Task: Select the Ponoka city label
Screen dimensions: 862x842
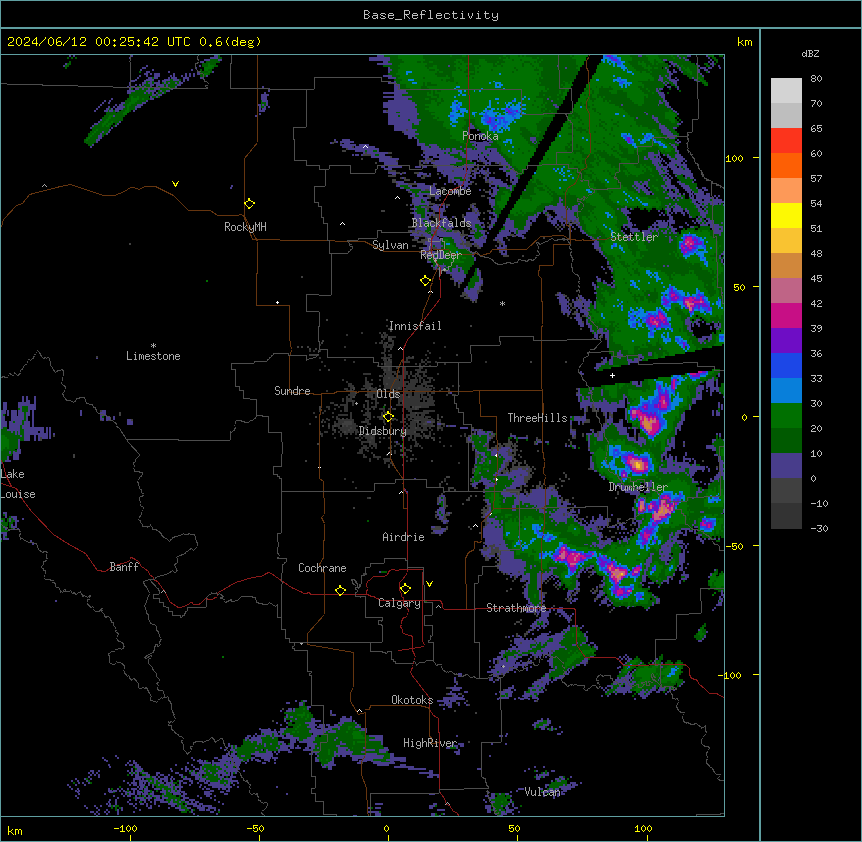Action: pyautogui.click(x=480, y=136)
